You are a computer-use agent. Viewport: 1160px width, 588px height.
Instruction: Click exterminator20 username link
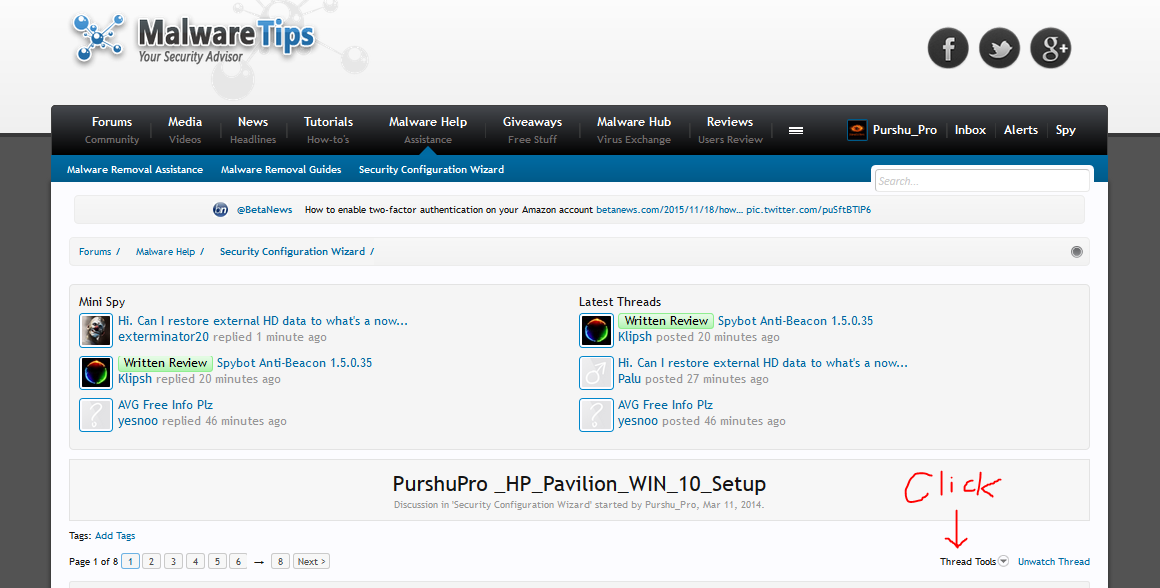coord(163,337)
